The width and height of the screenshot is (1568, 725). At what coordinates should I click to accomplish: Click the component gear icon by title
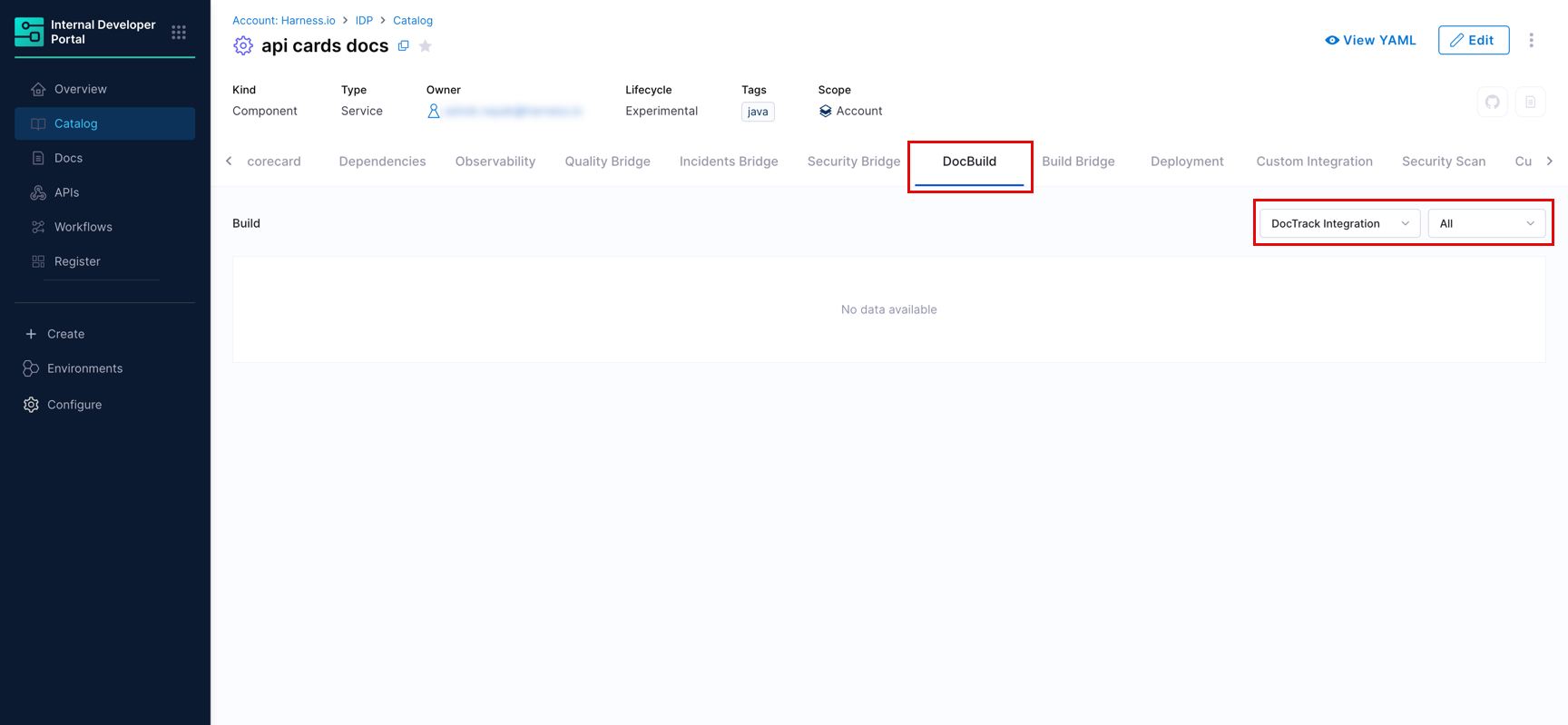click(x=243, y=45)
